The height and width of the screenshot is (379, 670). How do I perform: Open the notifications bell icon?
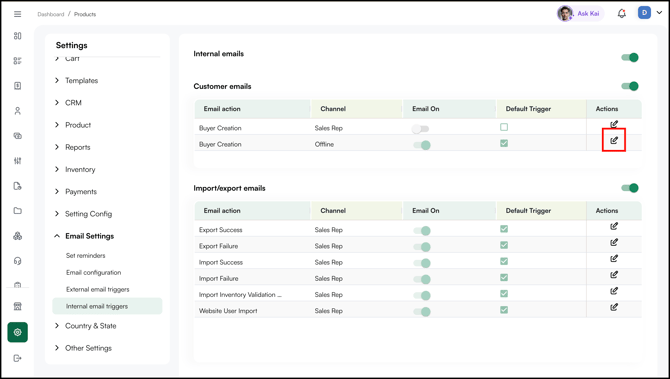tap(622, 14)
